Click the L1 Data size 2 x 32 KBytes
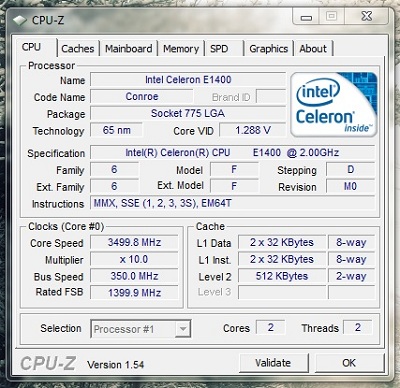The height and width of the screenshot is (388, 400). coord(282,242)
